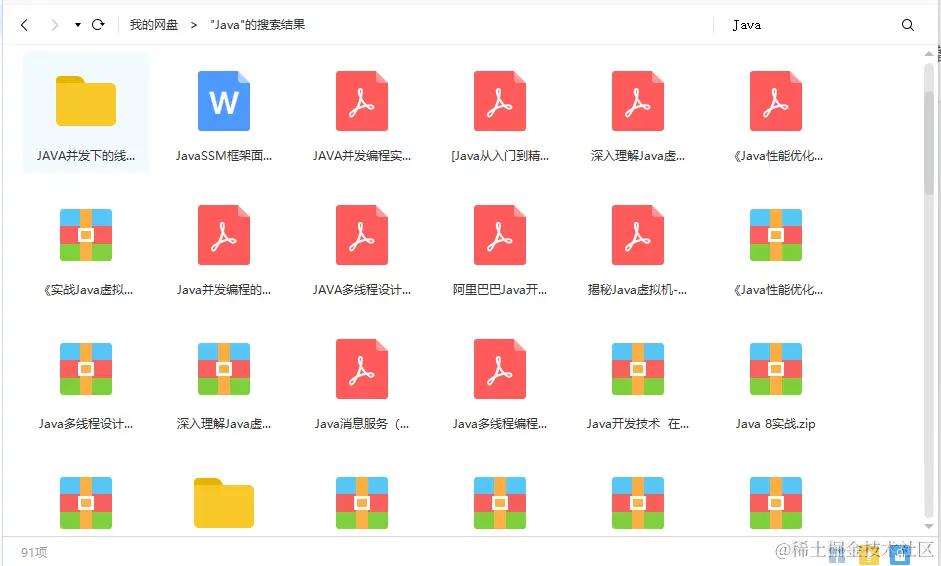Refresh the search results list

click(x=98, y=25)
